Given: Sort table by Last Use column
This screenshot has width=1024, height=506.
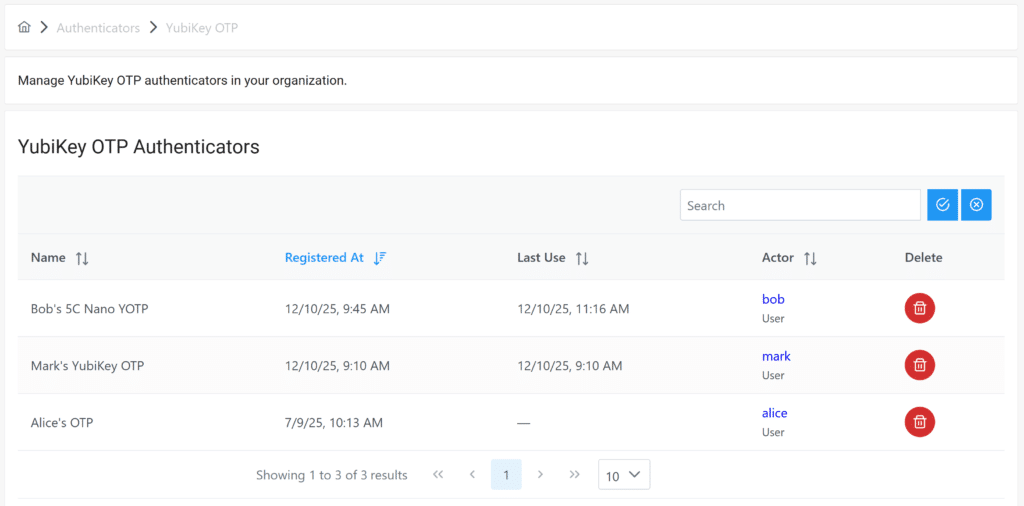Looking at the screenshot, I should point(582,258).
